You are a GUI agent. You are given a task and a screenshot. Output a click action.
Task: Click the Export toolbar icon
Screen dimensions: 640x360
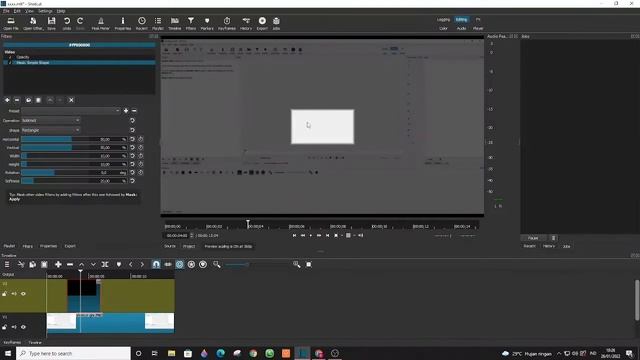point(262,23)
